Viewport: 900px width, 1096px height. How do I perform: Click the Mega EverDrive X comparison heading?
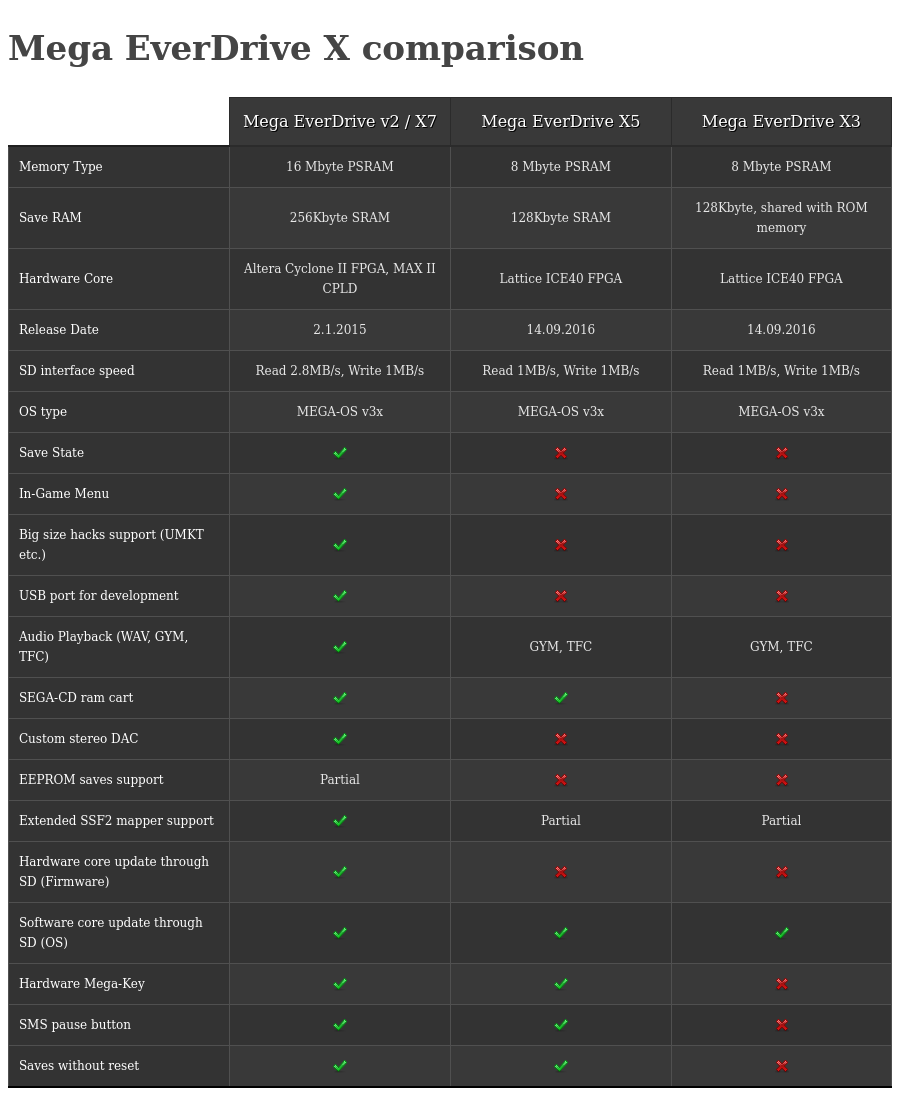pyautogui.click(x=296, y=49)
